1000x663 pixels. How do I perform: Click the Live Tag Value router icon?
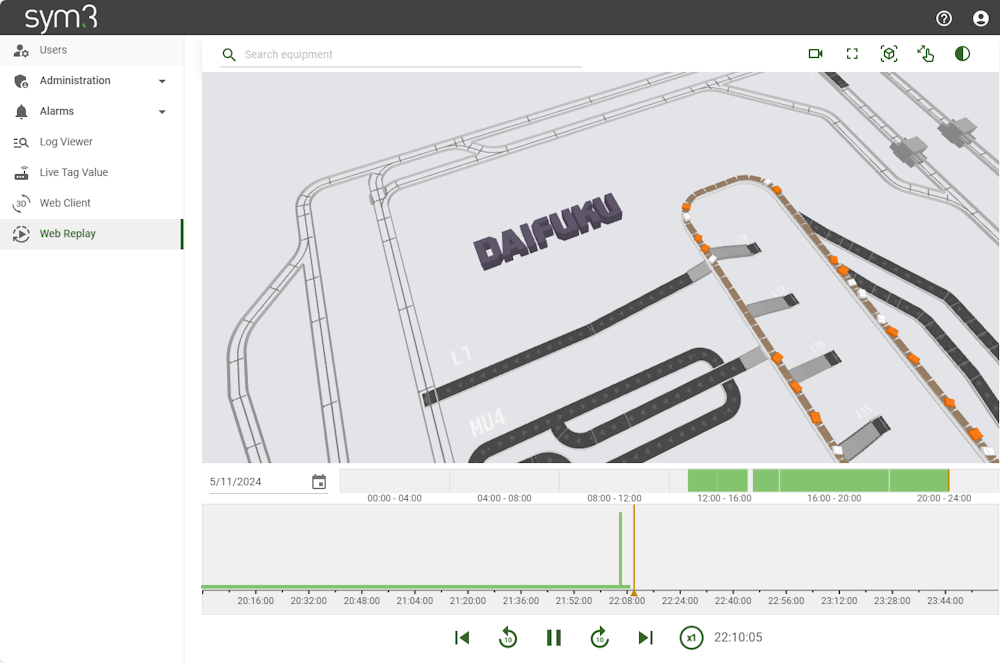21,173
